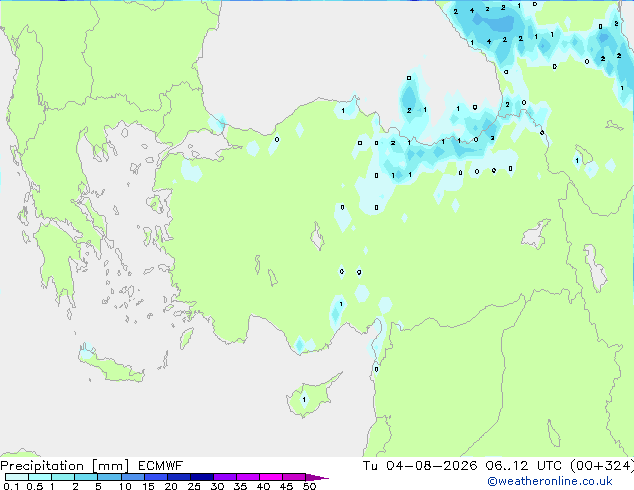
Task: Select the 30–35 mm purple swatch
Action: (224, 477)
